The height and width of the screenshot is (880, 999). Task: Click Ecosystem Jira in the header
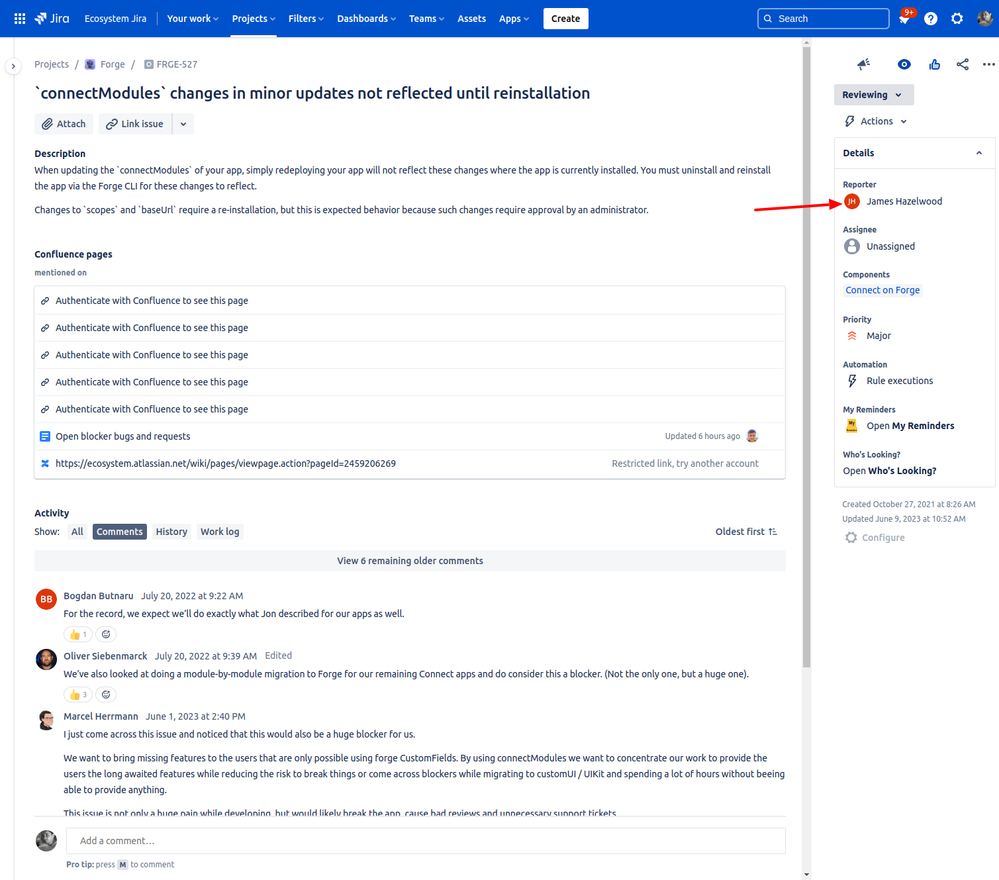click(x=115, y=18)
